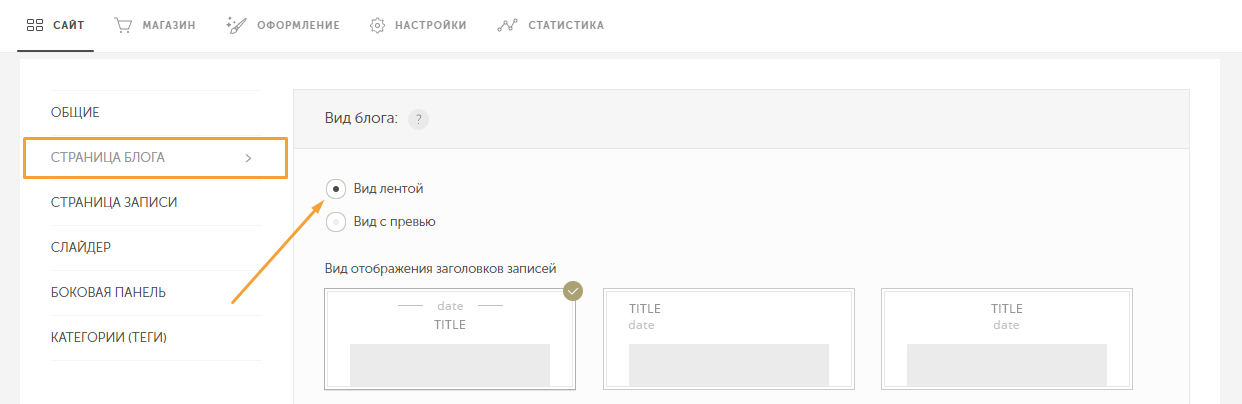
Task: Choose left-aligned title layout thumbnail
Action: point(728,339)
